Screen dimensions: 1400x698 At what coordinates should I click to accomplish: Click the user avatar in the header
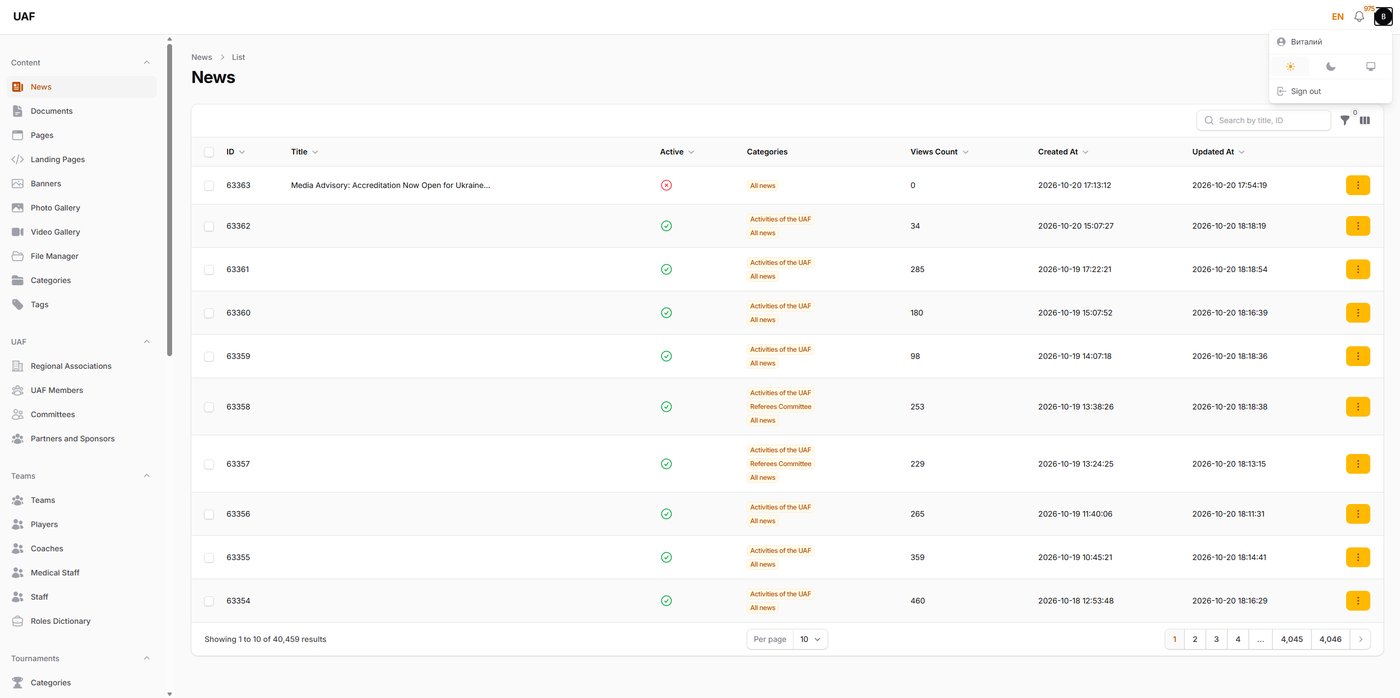[1383, 16]
